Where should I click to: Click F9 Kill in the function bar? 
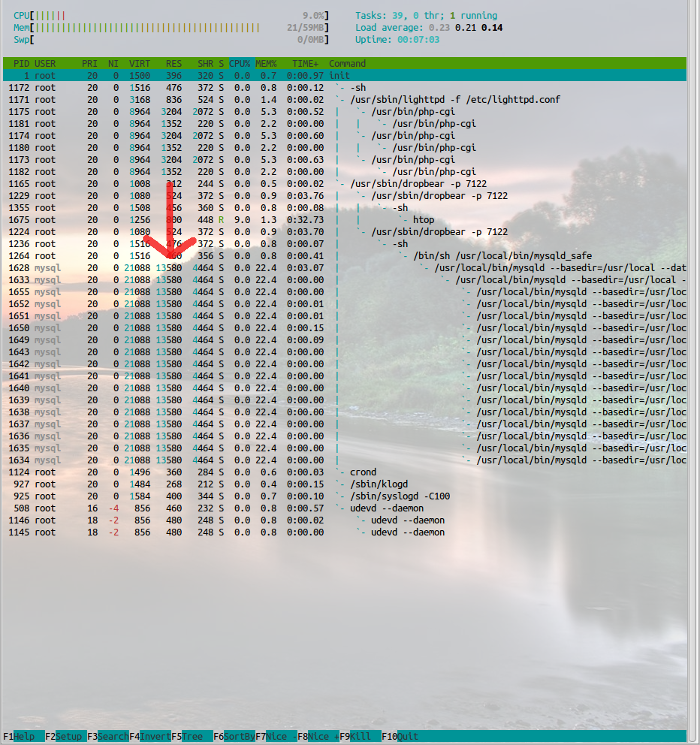tap(360, 737)
